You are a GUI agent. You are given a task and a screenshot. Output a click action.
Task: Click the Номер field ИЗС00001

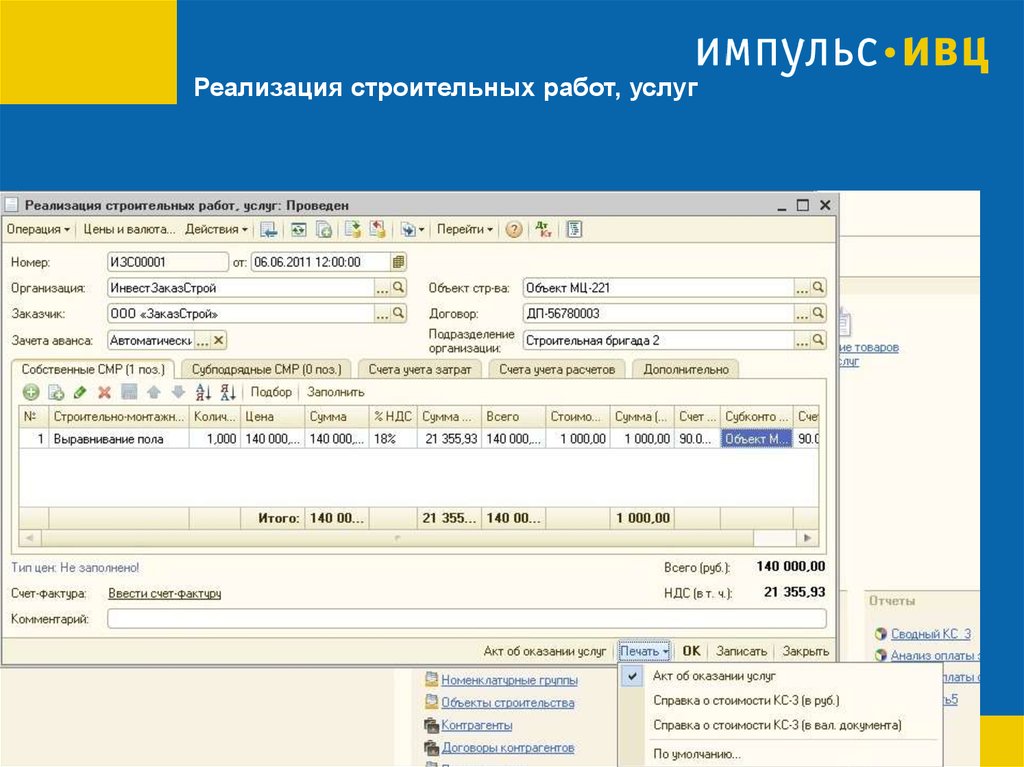pos(167,262)
